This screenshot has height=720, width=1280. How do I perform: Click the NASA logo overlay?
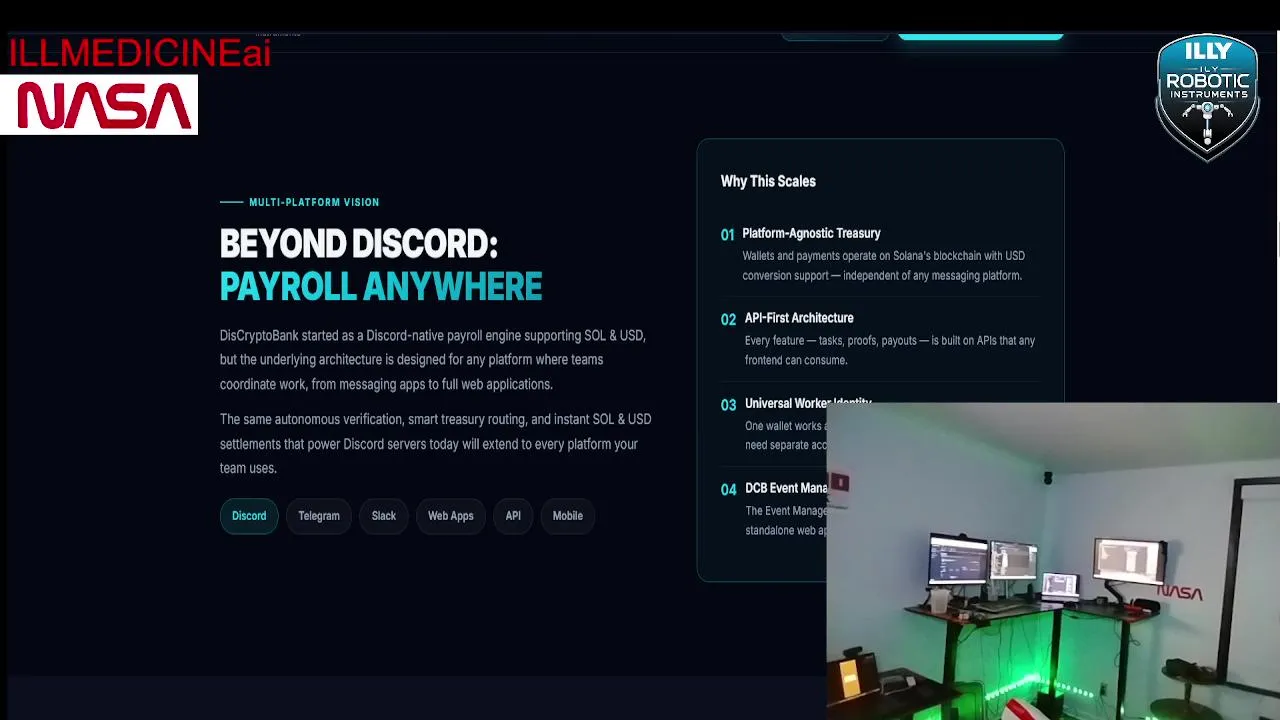tap(99, 105)
